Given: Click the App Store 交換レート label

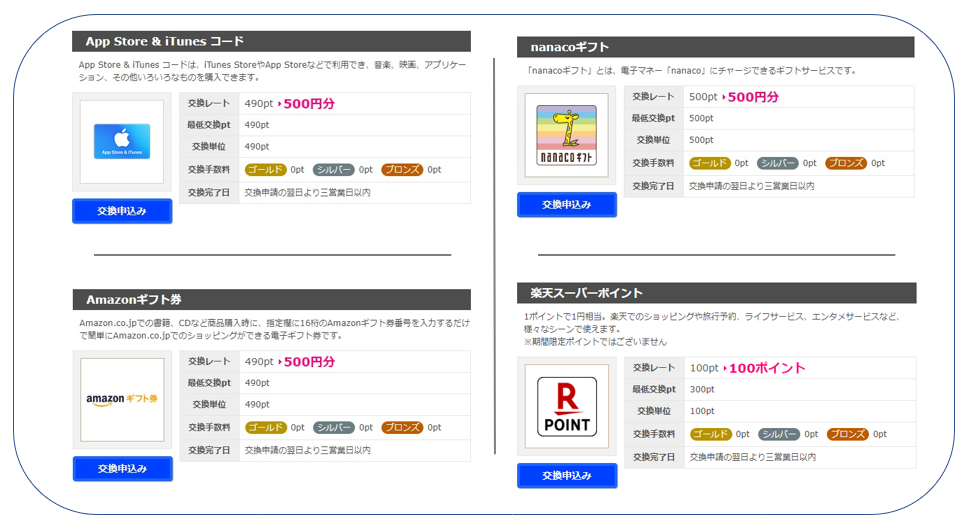Looking at the screenshot, I should 209,103.
